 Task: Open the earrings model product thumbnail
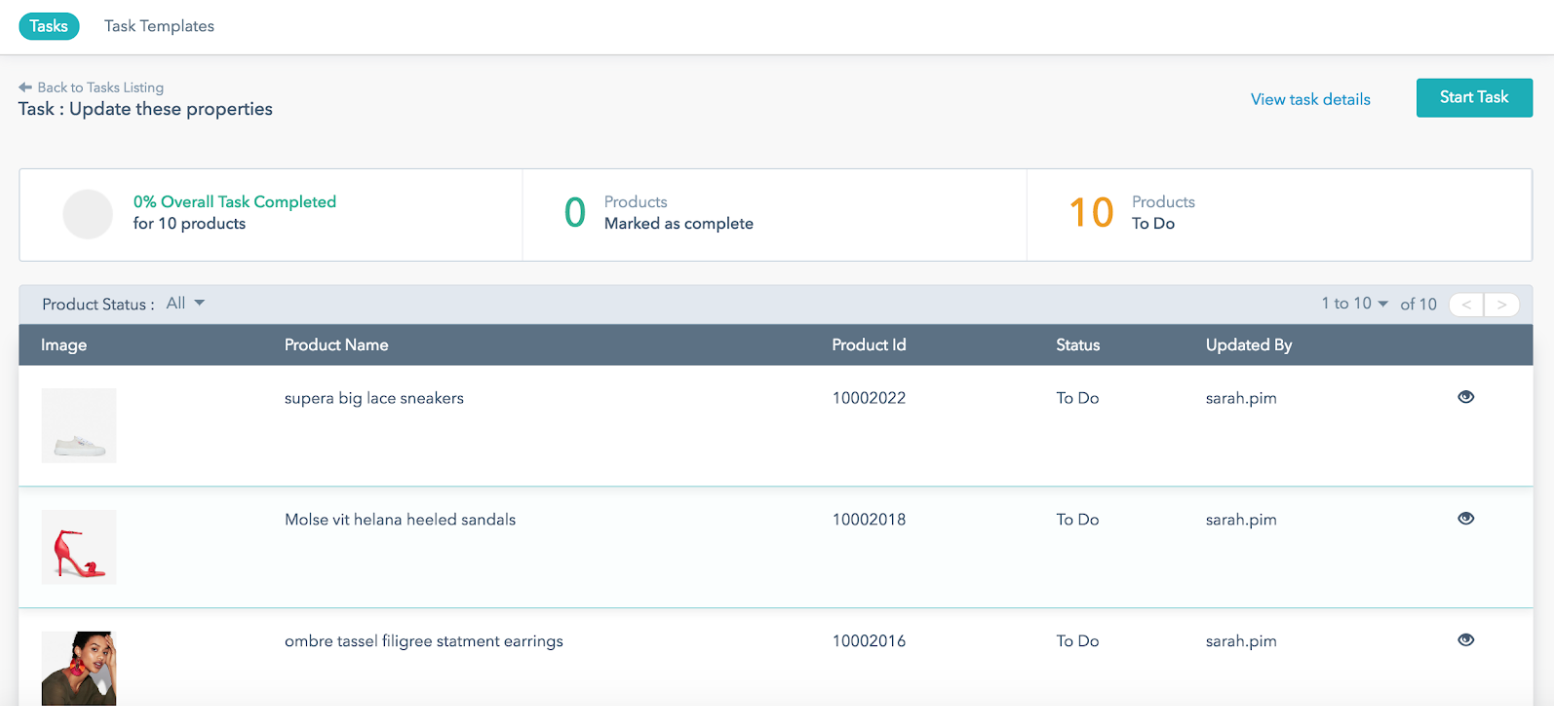coord(79,668)
